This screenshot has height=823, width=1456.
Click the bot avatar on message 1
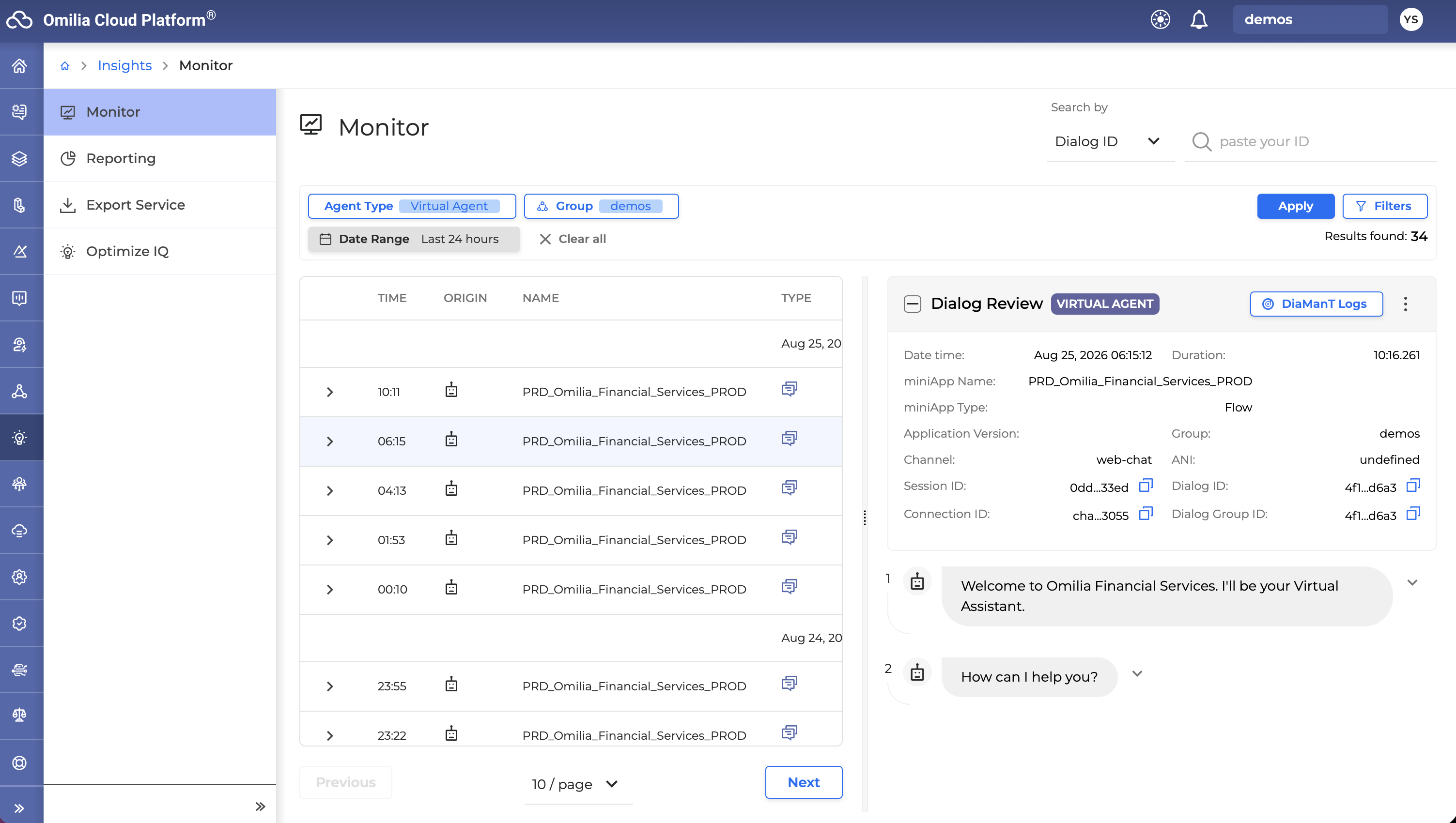[x=916, y=581]
